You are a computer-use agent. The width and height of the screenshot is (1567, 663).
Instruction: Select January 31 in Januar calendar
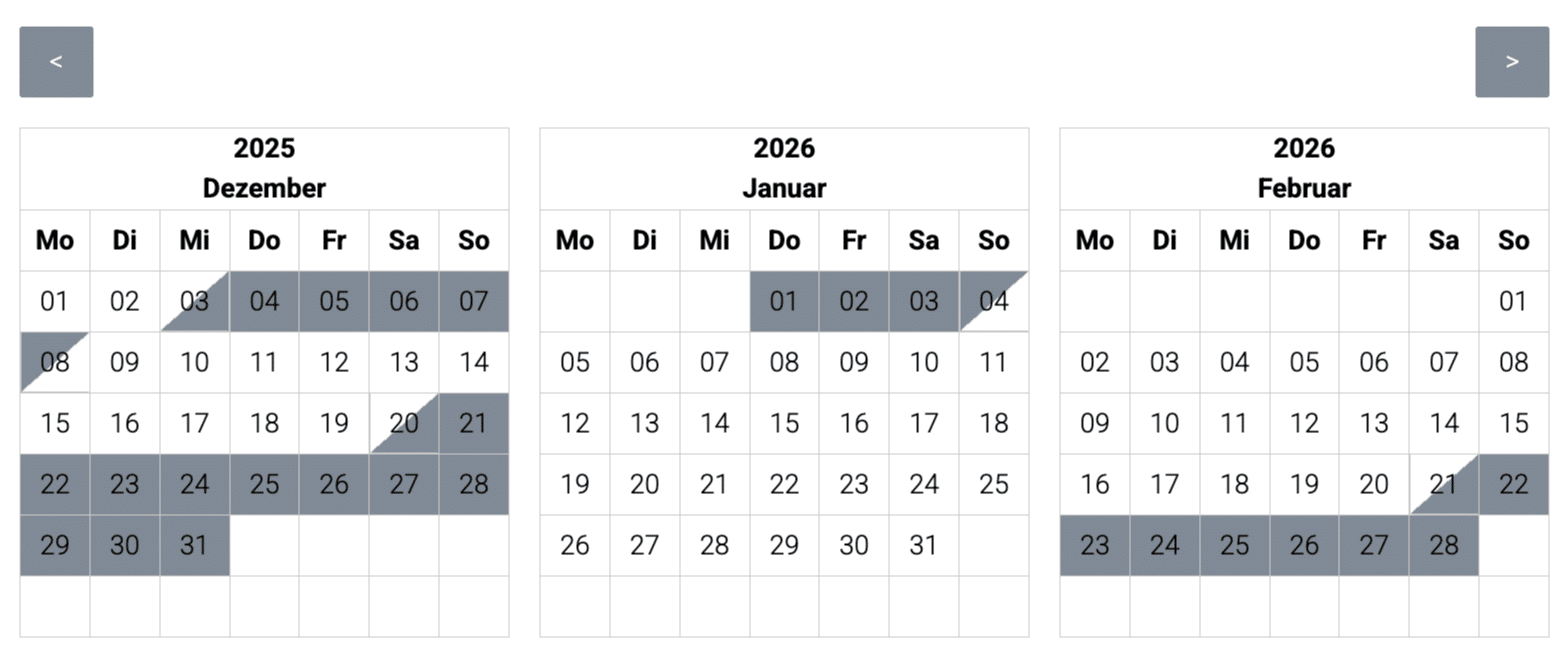click(923, 545)
